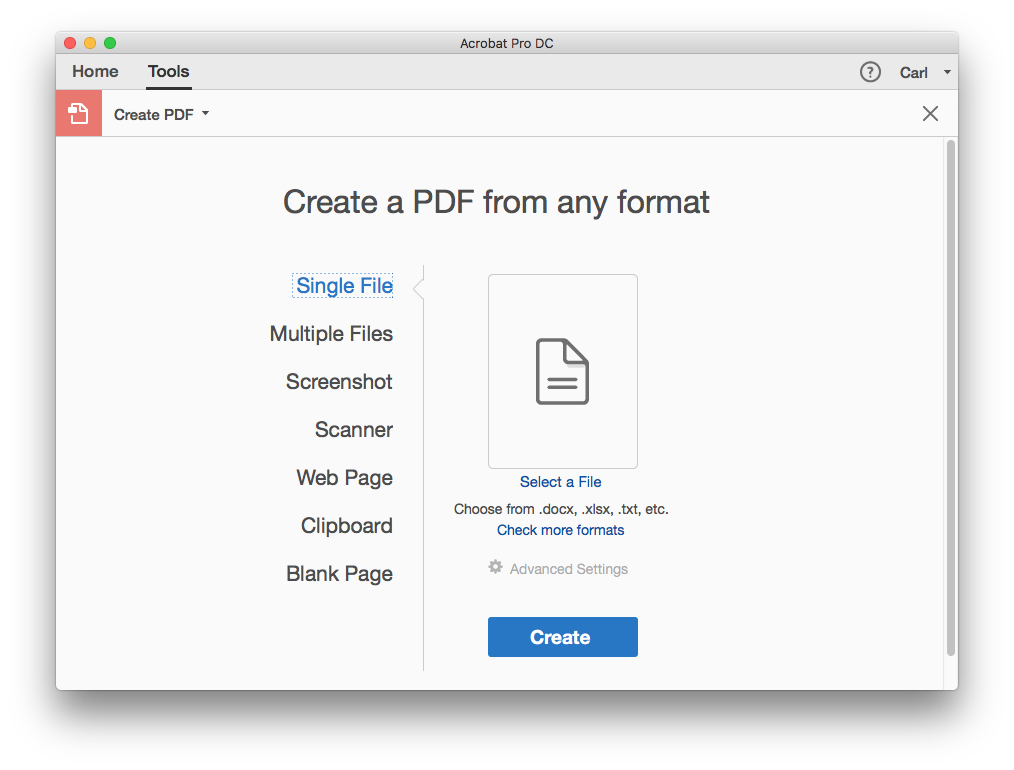Screen dimensions: 1014x770
Task: Expand the Create PDF dropdown arrow
Action: [x=206, y=114]
